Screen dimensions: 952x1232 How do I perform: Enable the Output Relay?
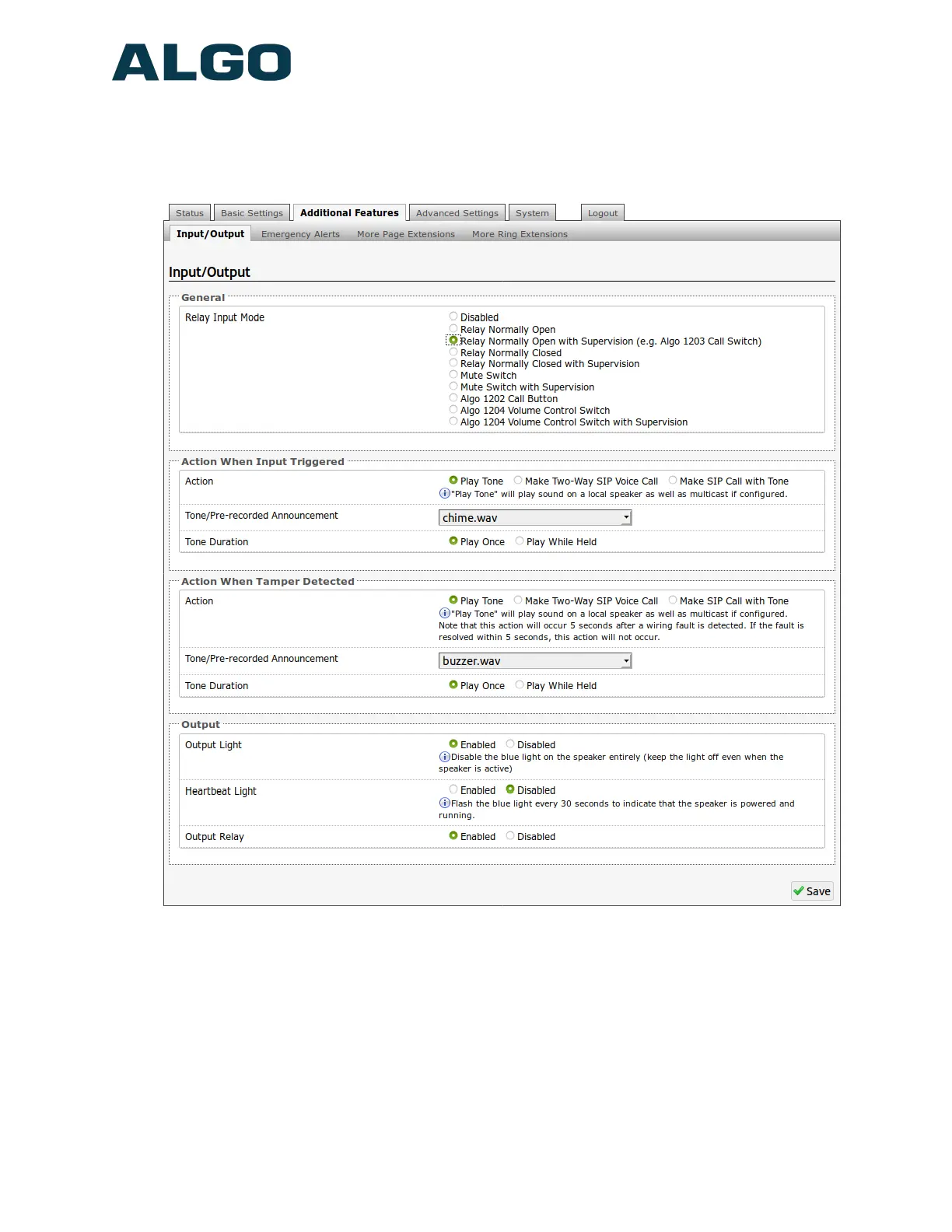pyautogui.click(x=453, y=835)
